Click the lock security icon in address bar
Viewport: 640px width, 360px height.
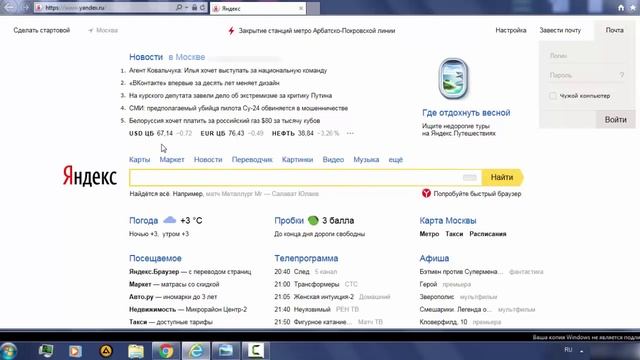pyautogui.click(x=194, y=8)
